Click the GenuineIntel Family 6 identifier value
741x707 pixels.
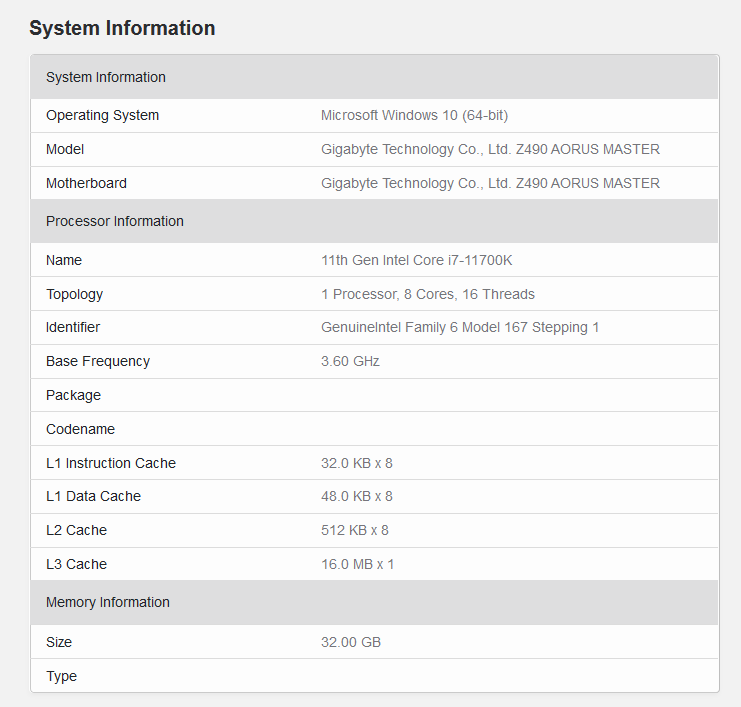[459, 327]
